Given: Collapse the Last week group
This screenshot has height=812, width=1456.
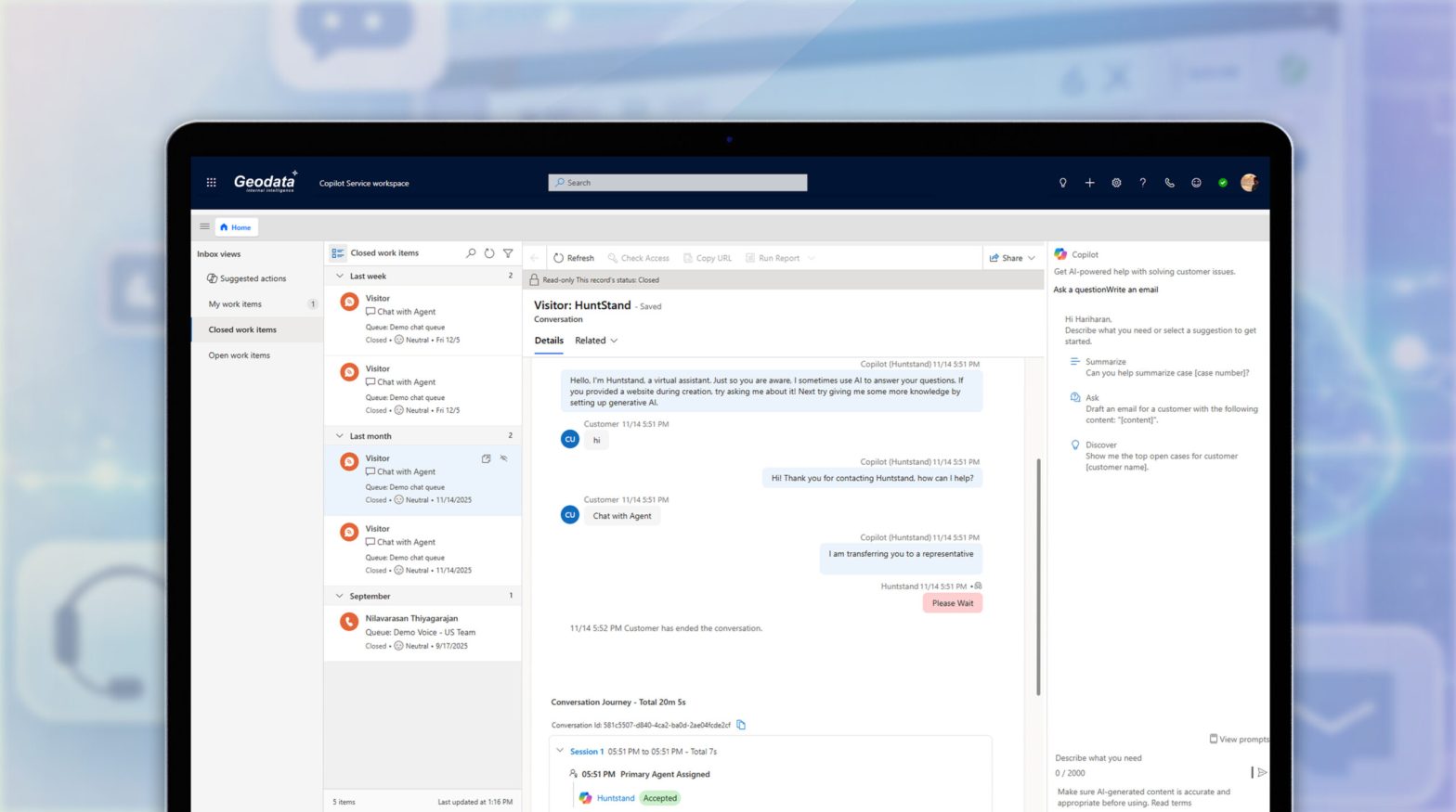Looking at the screenshot, I should (x=340, y=276).
